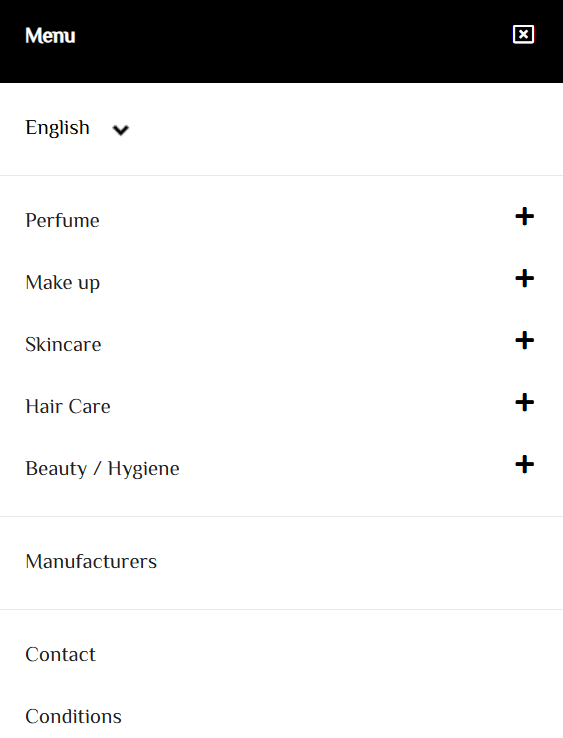Select the Beauty / Hygiene category
Screen dimensions: 563x738
(103, 469)
